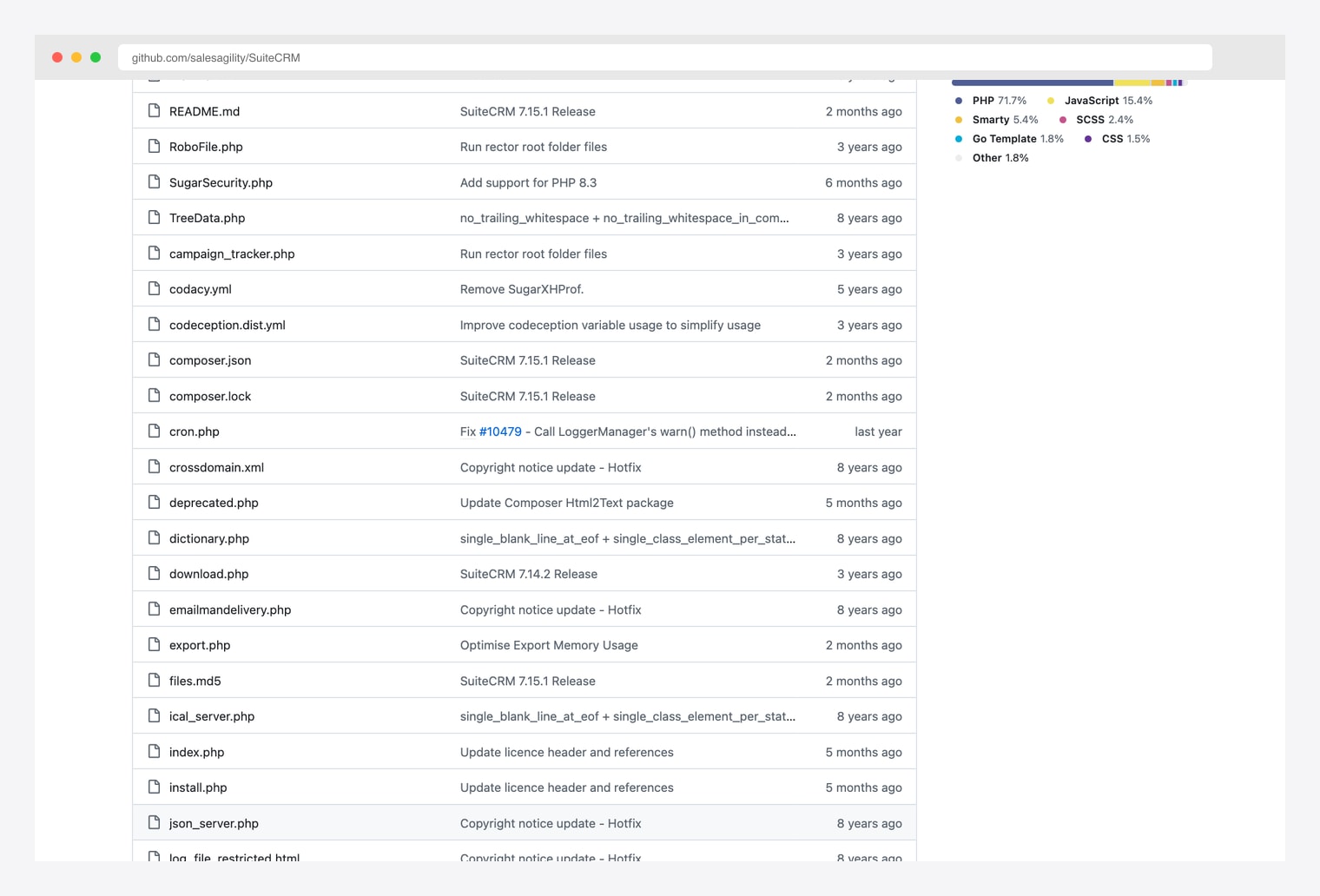
Task: View commit 'Update Composer Html2Text package'
Action: [567, 503]
